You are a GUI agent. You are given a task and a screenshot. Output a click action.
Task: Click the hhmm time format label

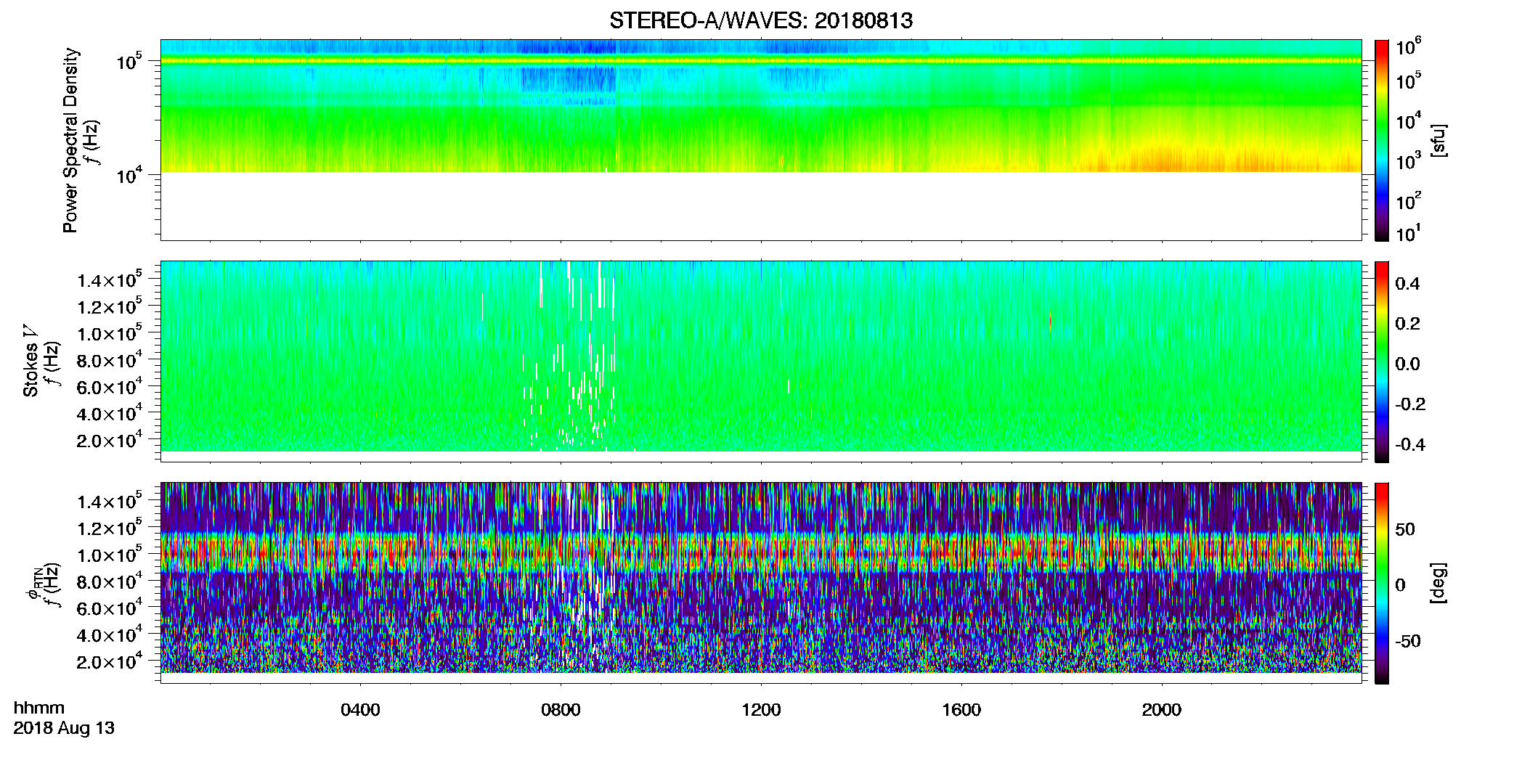click(39, 708)
